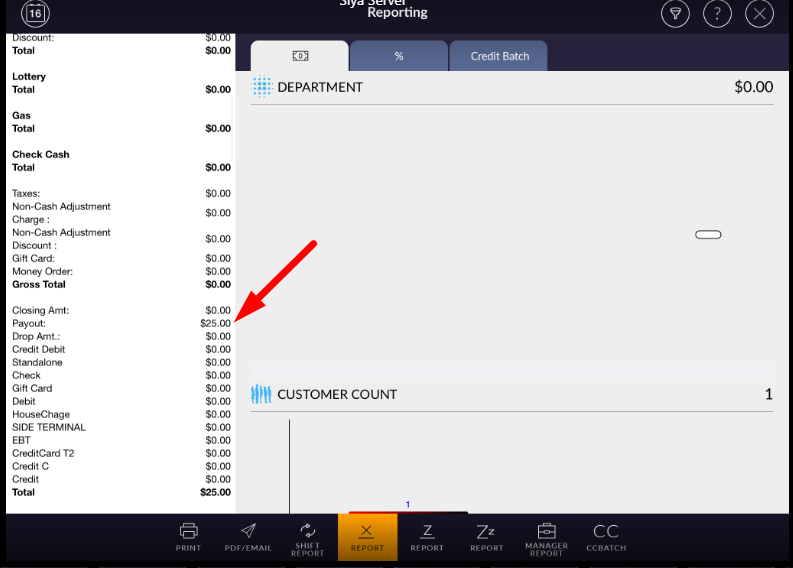793x568 pixels.
Task: Click the Print icon in bottom toolbar
Action: 188,537
